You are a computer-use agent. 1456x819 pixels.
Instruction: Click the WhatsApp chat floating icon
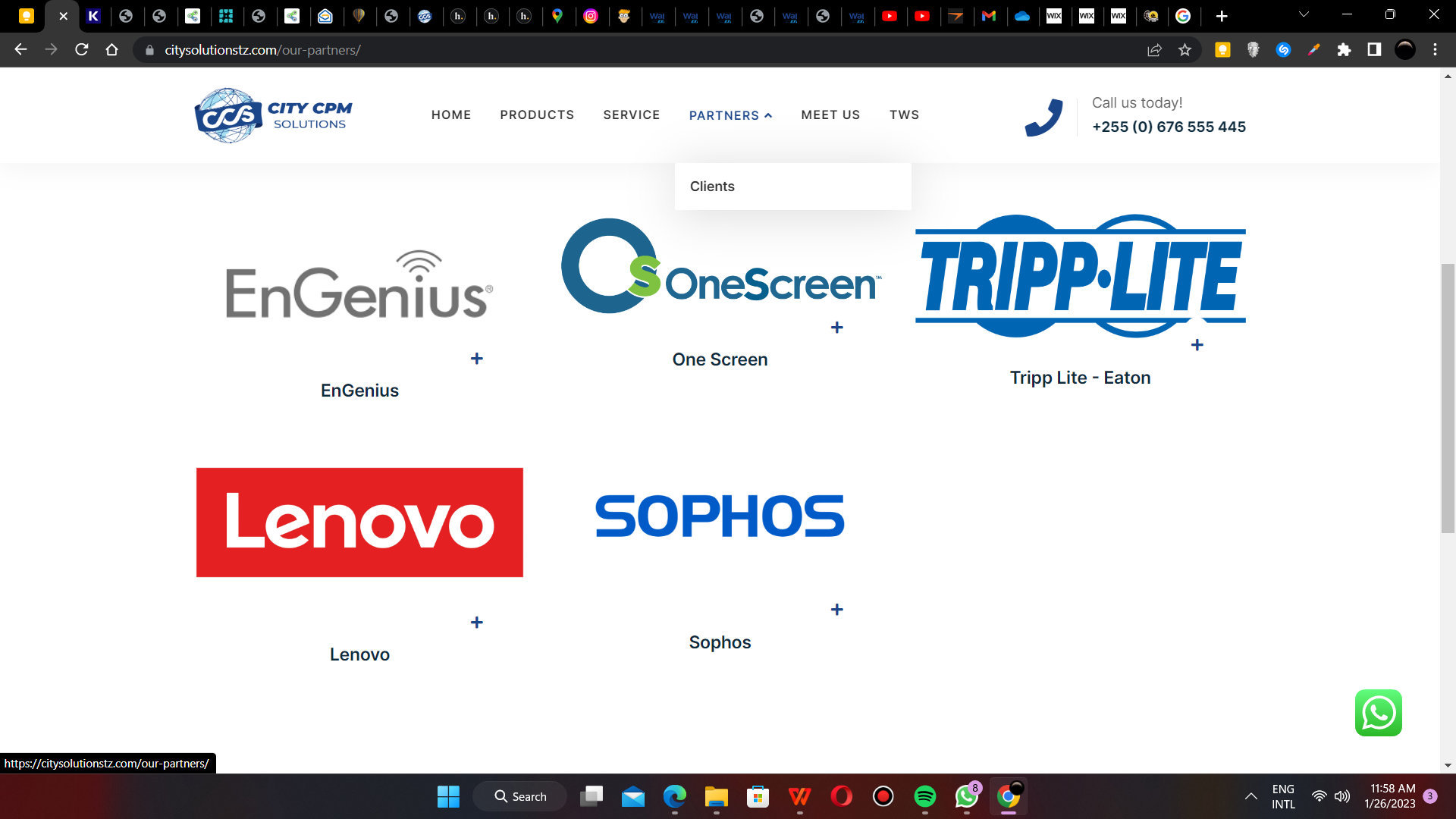coord(1378,713)
